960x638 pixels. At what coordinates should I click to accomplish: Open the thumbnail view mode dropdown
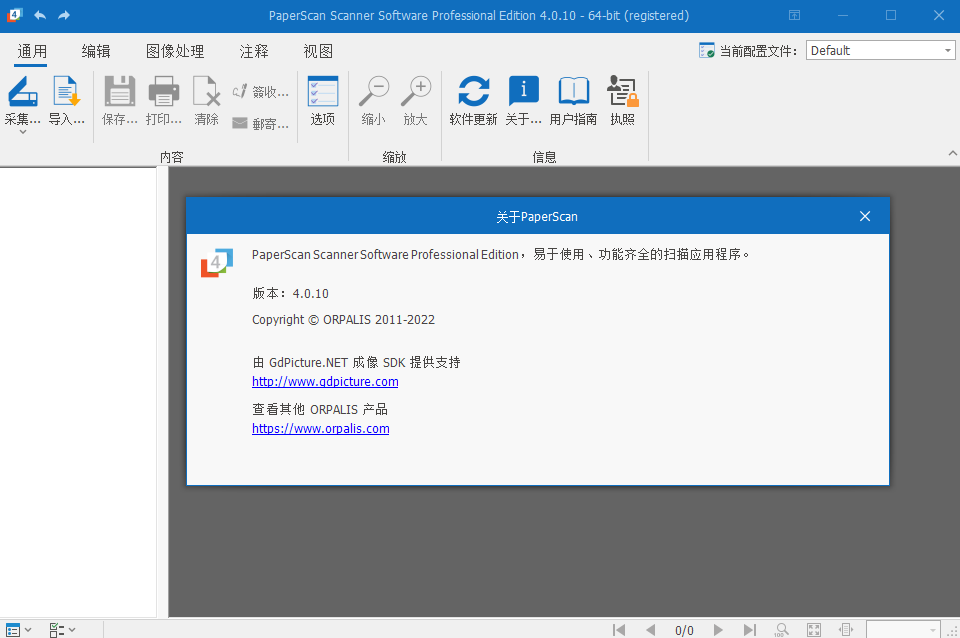[18, 629]
